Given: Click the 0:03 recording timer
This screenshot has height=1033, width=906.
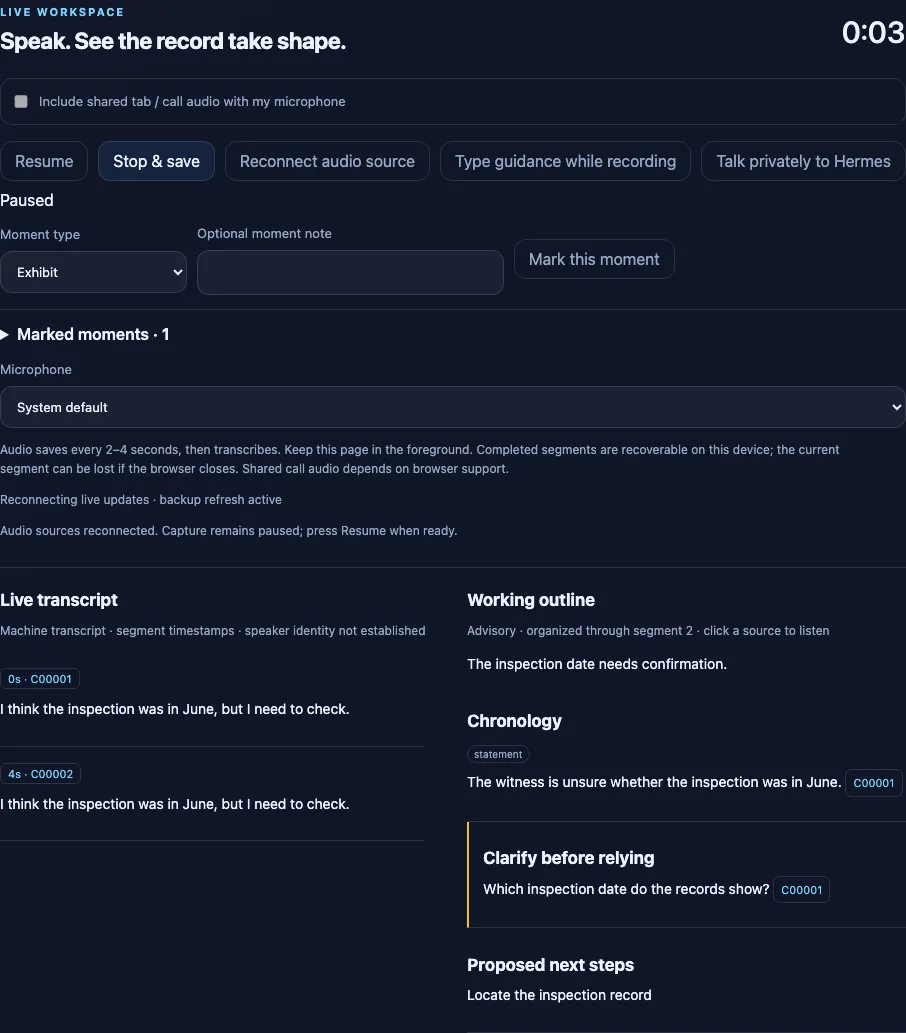Looking at the screenshot, I should click(873, 32).
